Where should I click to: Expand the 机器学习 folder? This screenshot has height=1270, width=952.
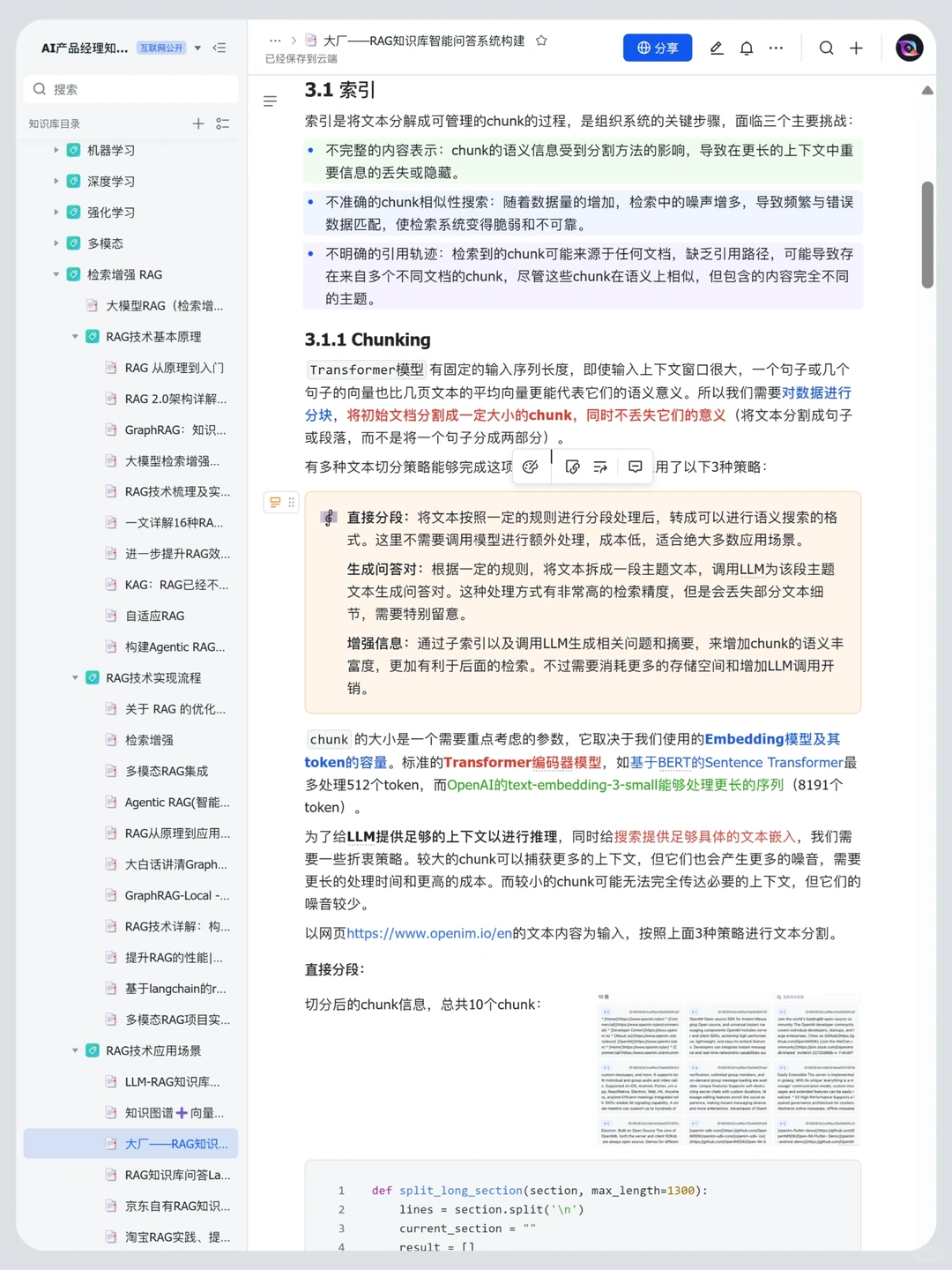click(x=56, y=150)
